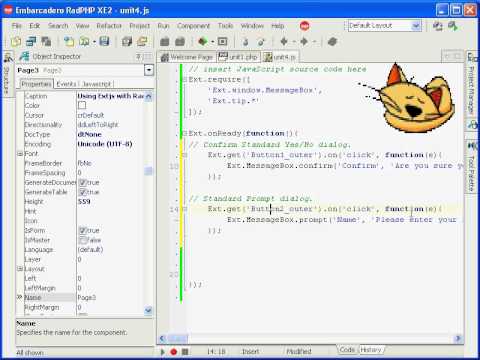Open the Default Layout dropdown
This screenshot has width=480, height=360.
coord(416,26)
